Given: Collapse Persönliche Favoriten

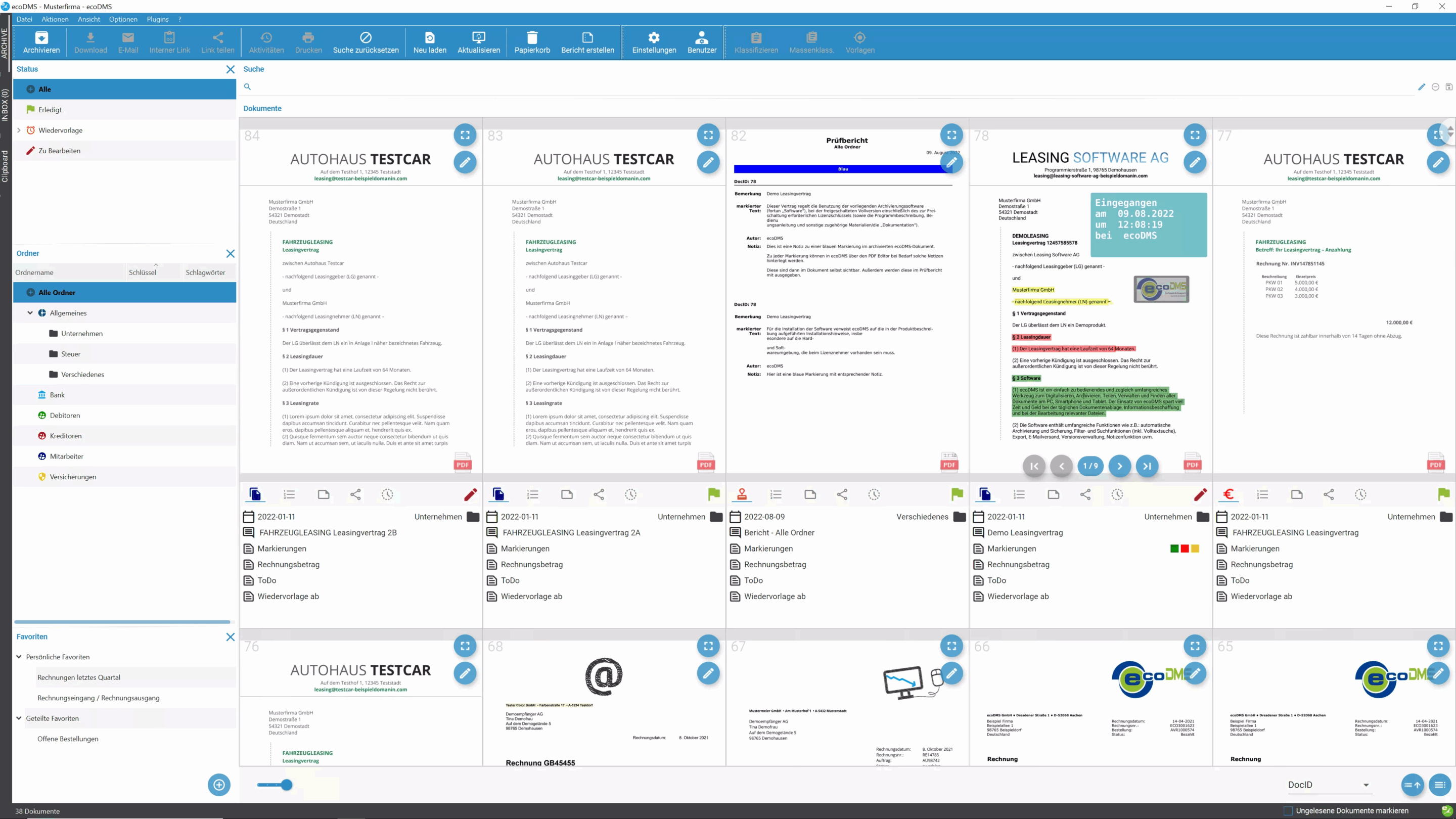Looking at the screenshot, I should (19, 657).
